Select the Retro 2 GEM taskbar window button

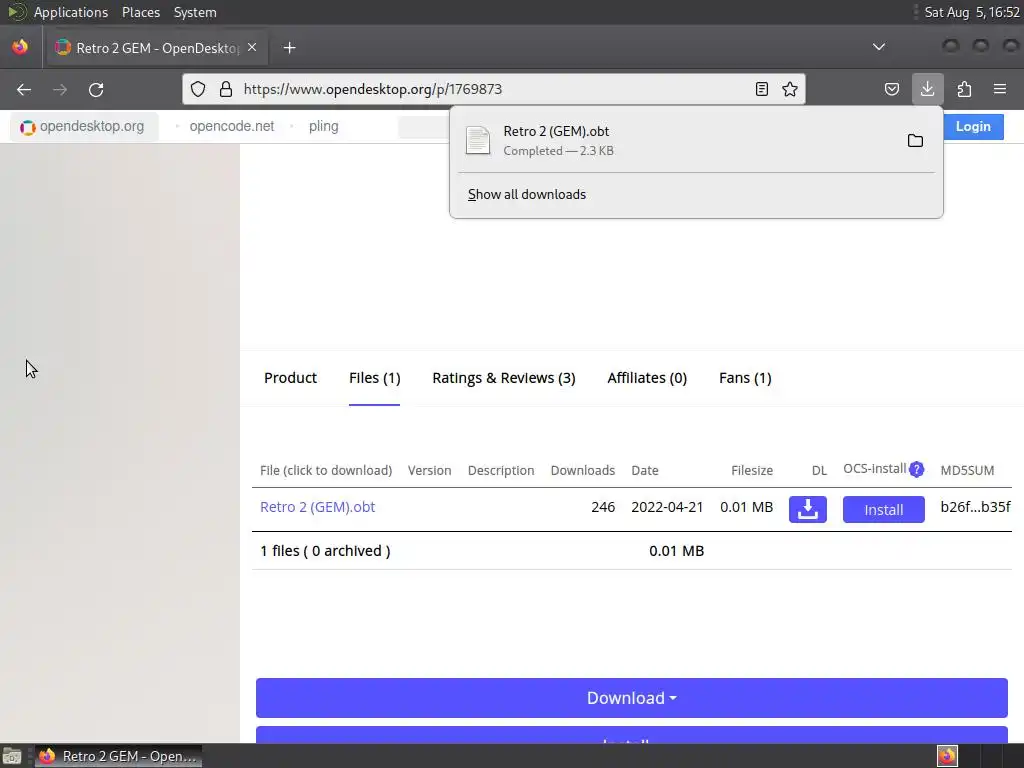[x=118, y=756]
